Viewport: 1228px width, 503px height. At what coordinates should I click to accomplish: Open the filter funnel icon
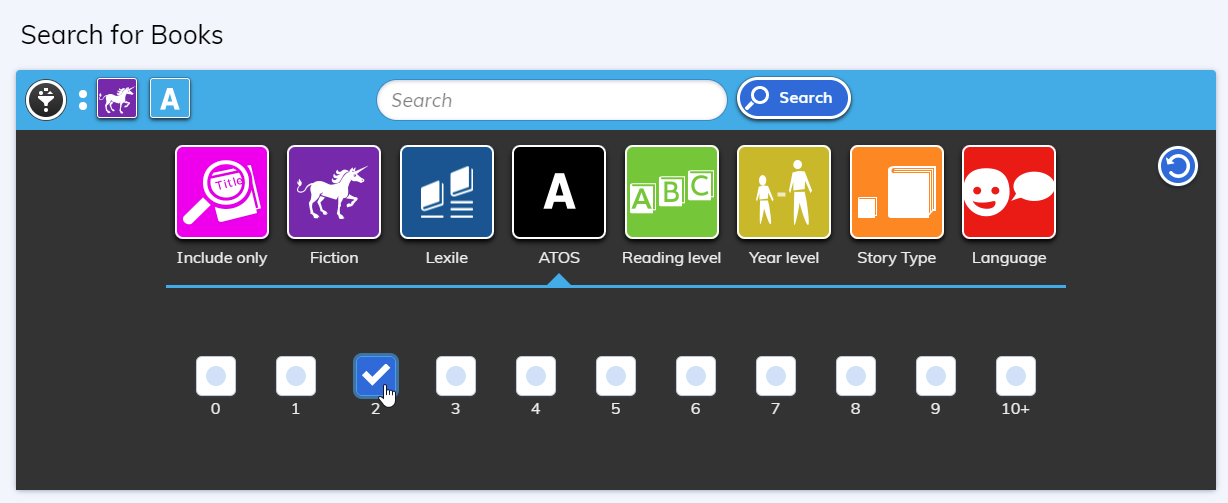click(x=46, y=99)
